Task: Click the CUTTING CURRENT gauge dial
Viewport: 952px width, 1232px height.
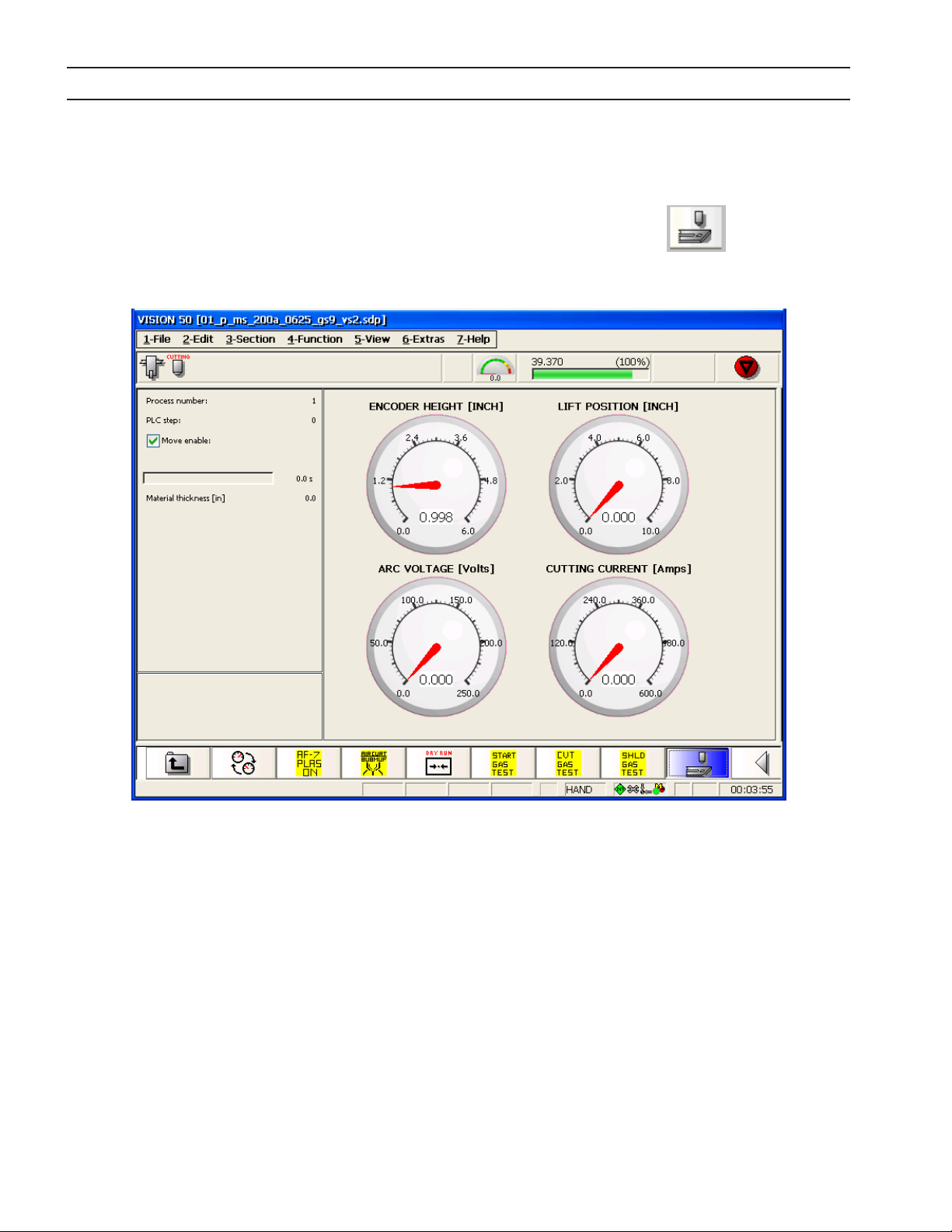Action: 619,647
